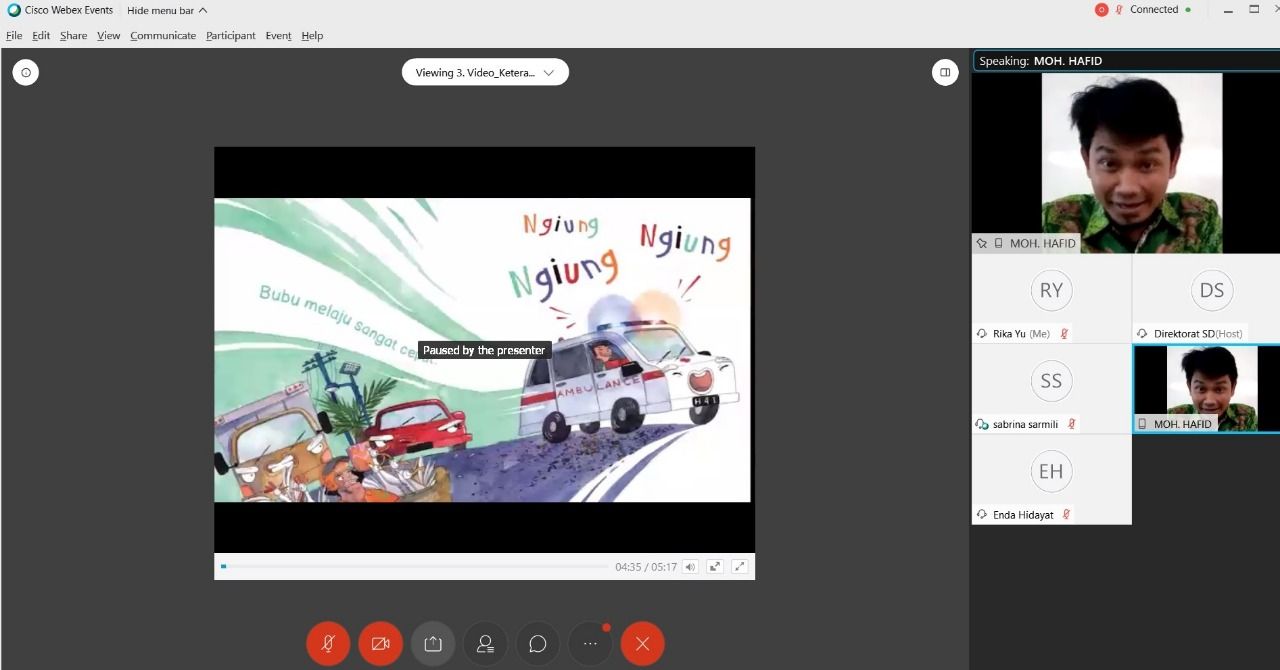Screen dimensions: 1280x670
Task: Click the device icon on small MOH. HAFID label
Action: [x=1143, y=424]
